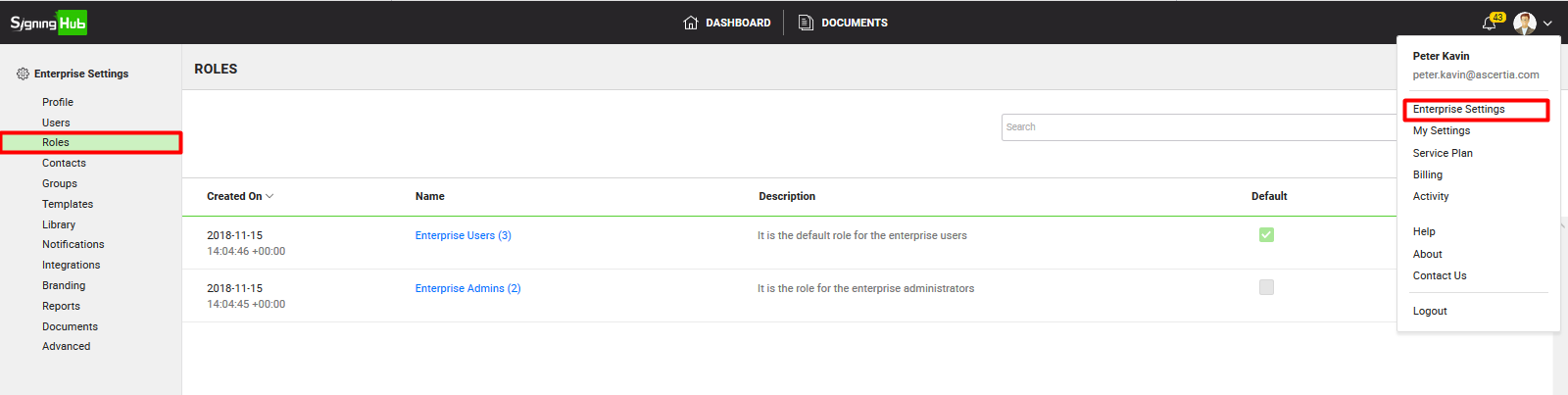Screen dimensions: 1568x395
Task: Go to Templates in the sidebar
Action: (x=68, y=205)
